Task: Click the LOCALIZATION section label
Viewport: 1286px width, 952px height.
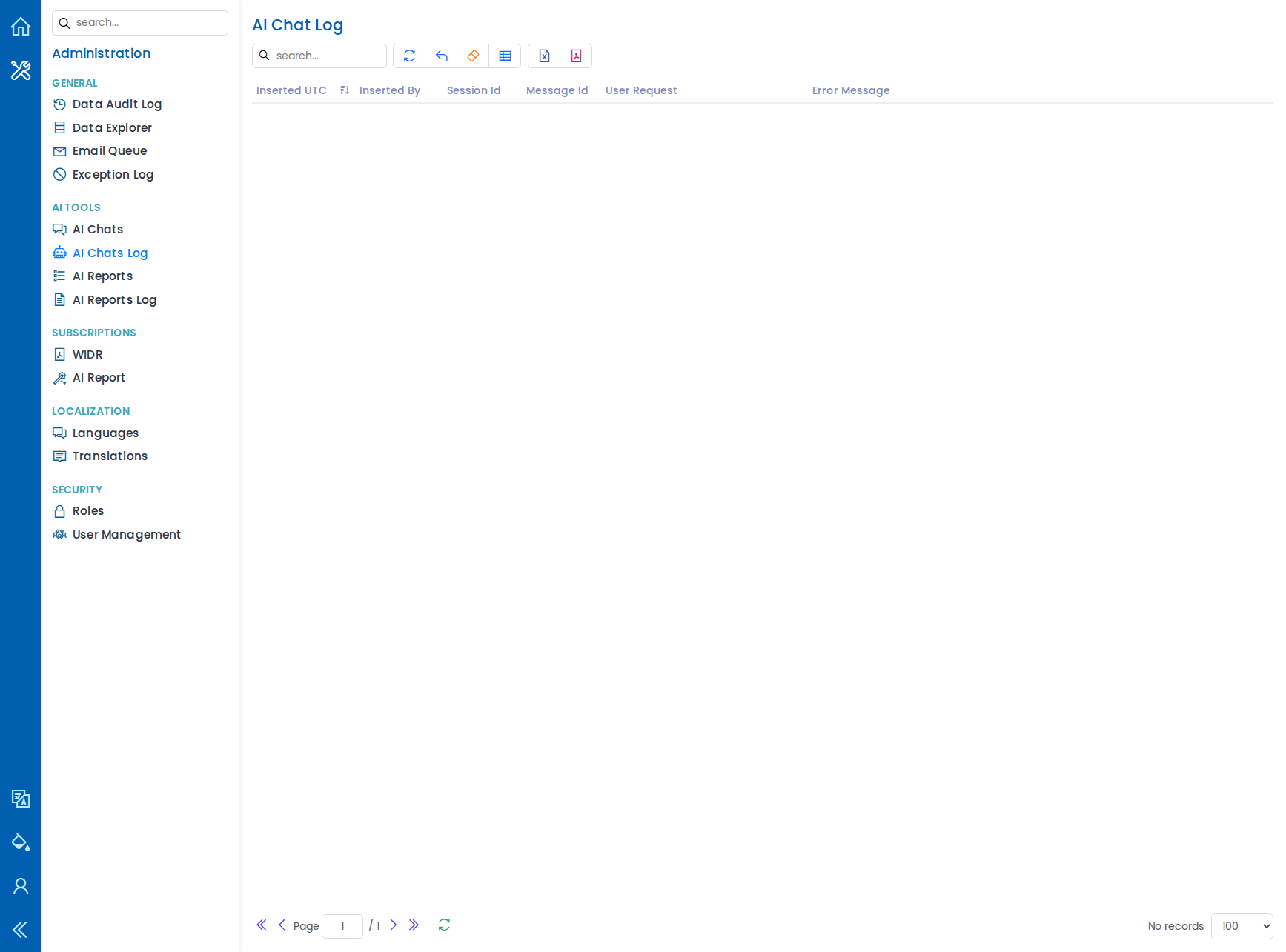Action: tap(91, 411)
